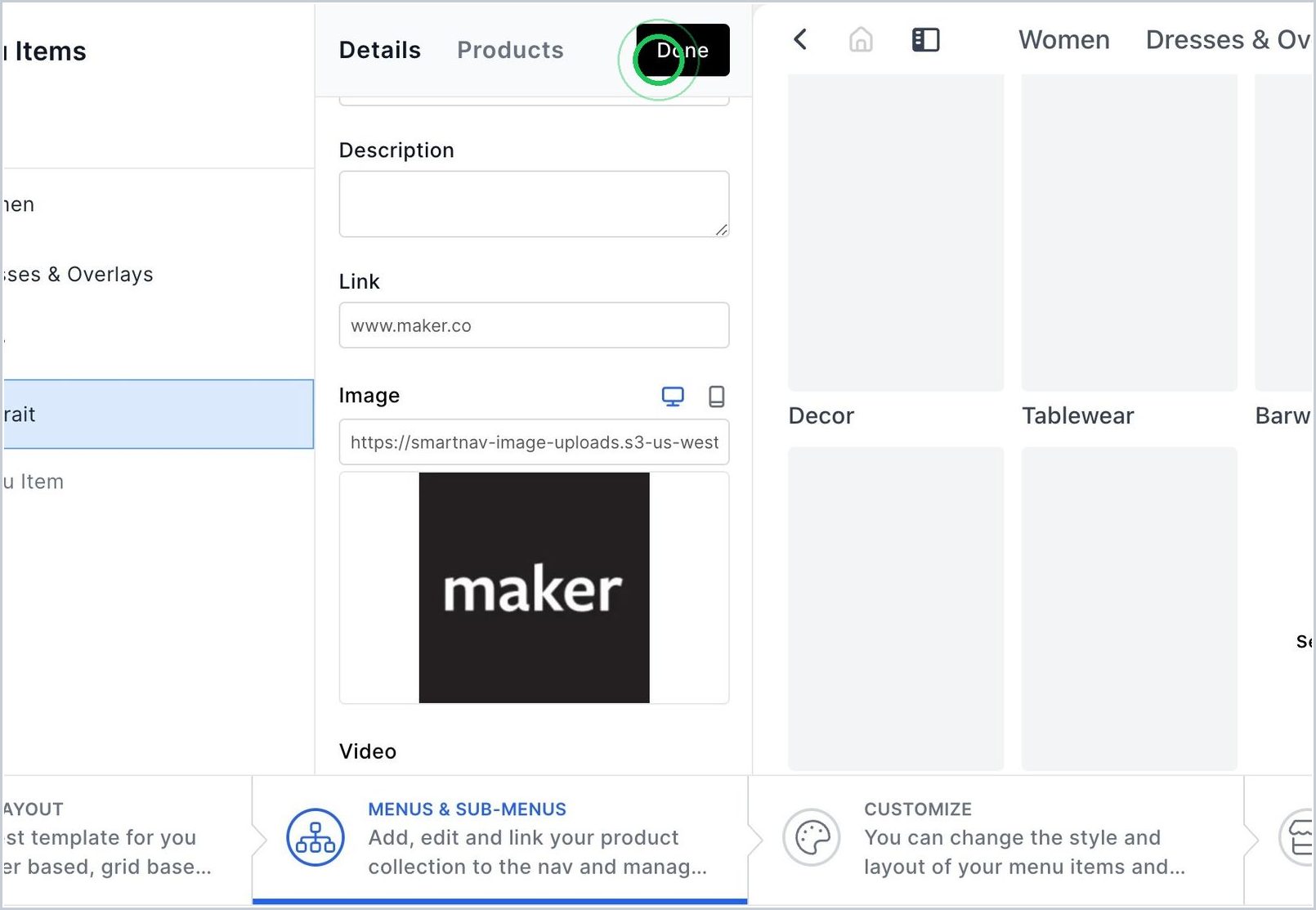Toggle the sidebar layout icon
This screenshot has width=1316, height=910.
click(x=925, y=39)
